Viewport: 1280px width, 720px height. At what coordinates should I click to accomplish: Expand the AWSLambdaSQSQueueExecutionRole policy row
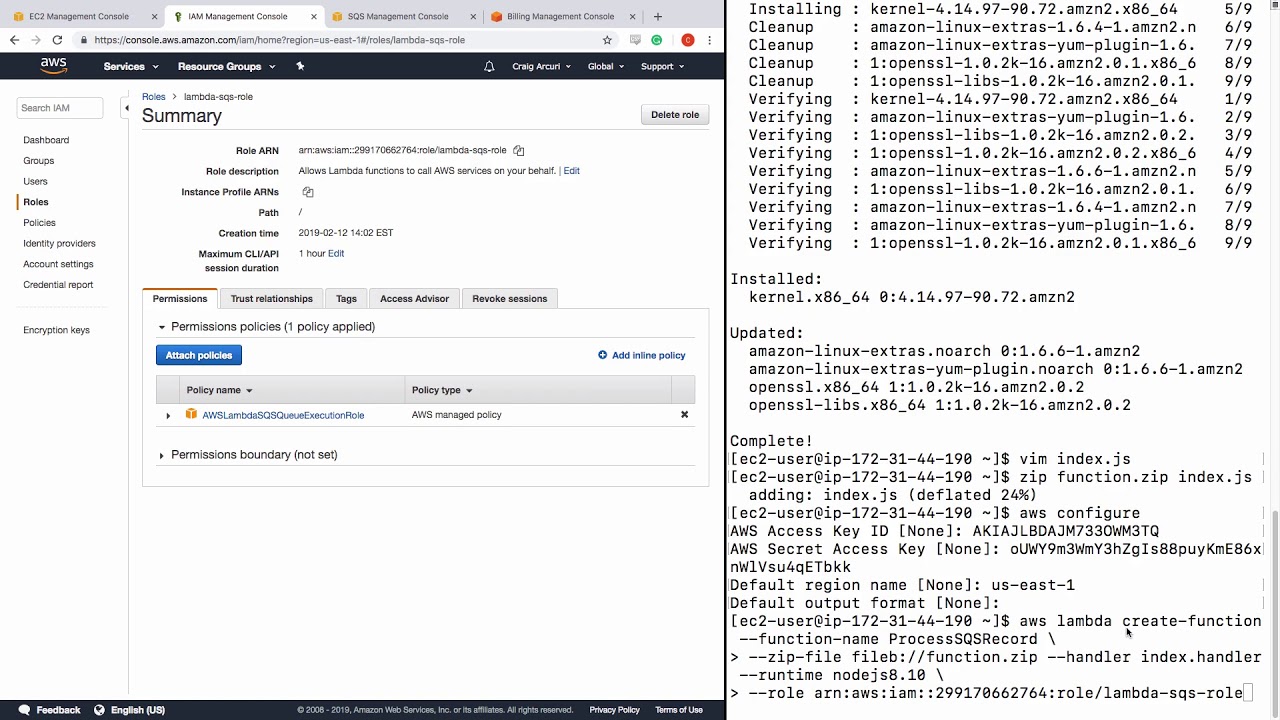(168, 415)
